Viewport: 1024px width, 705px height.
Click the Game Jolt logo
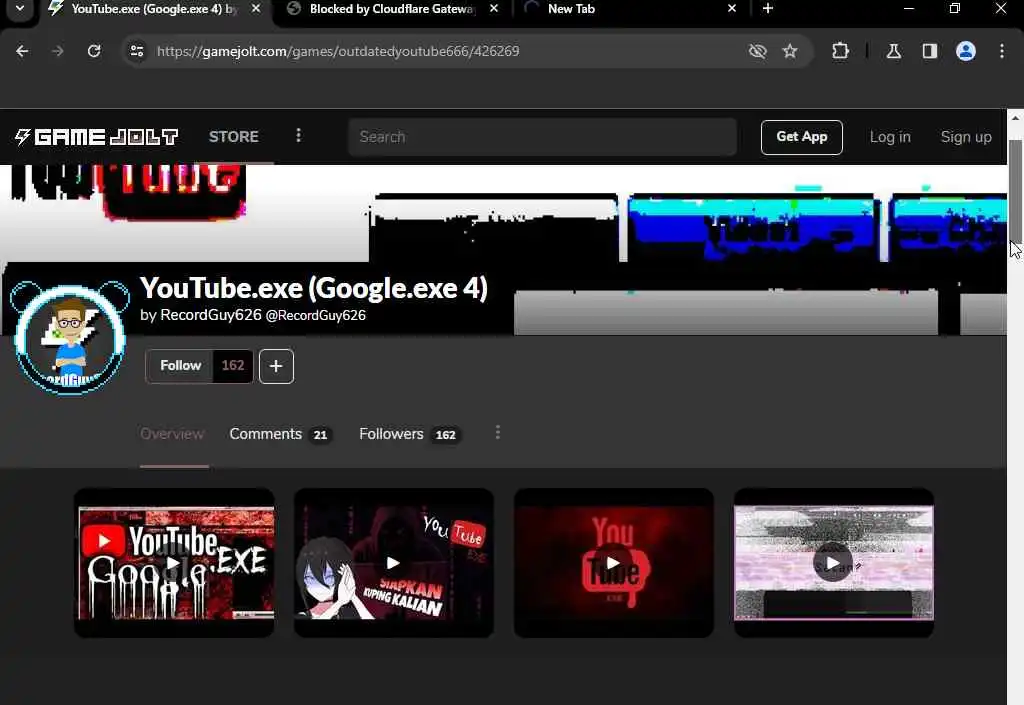97,136
